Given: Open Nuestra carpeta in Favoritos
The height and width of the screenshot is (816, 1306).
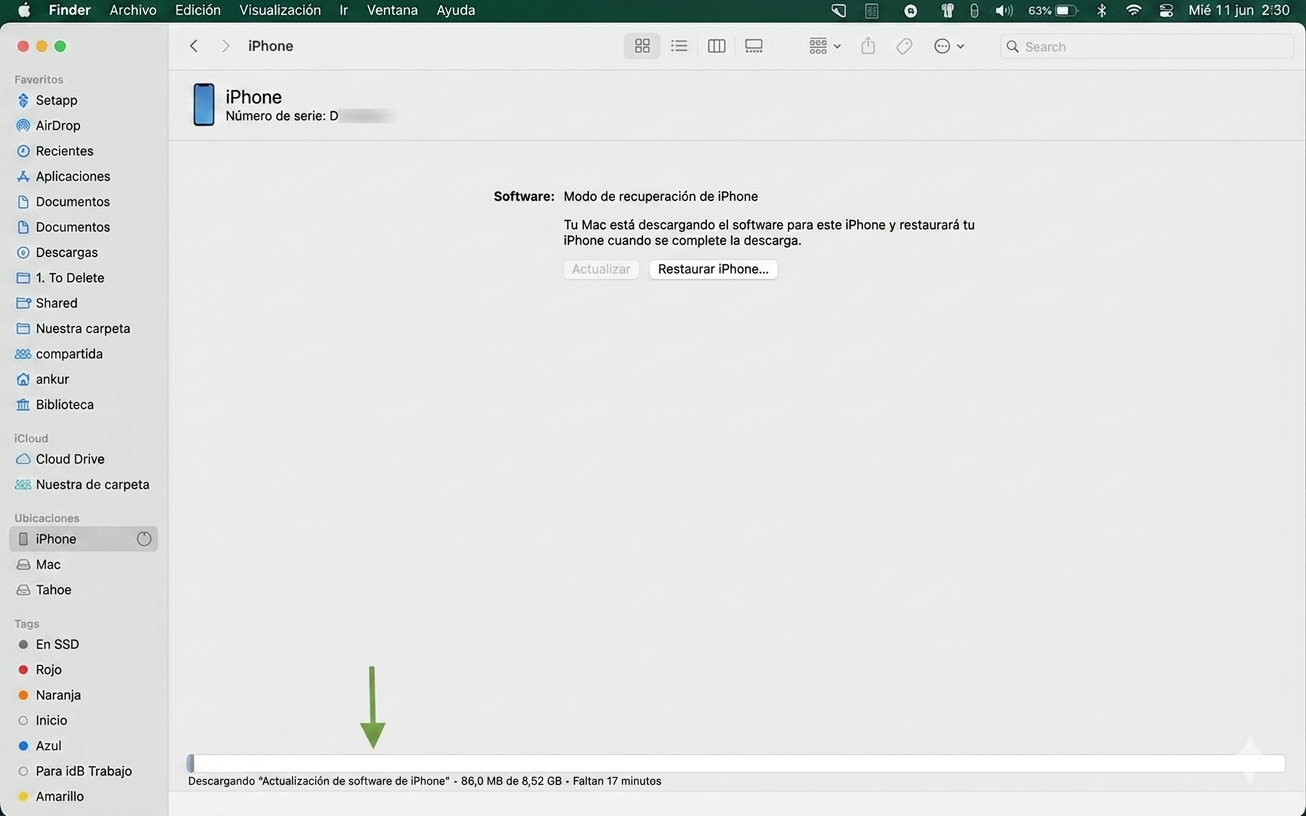Looking at the screenshot, I should (x=83, y=328).
